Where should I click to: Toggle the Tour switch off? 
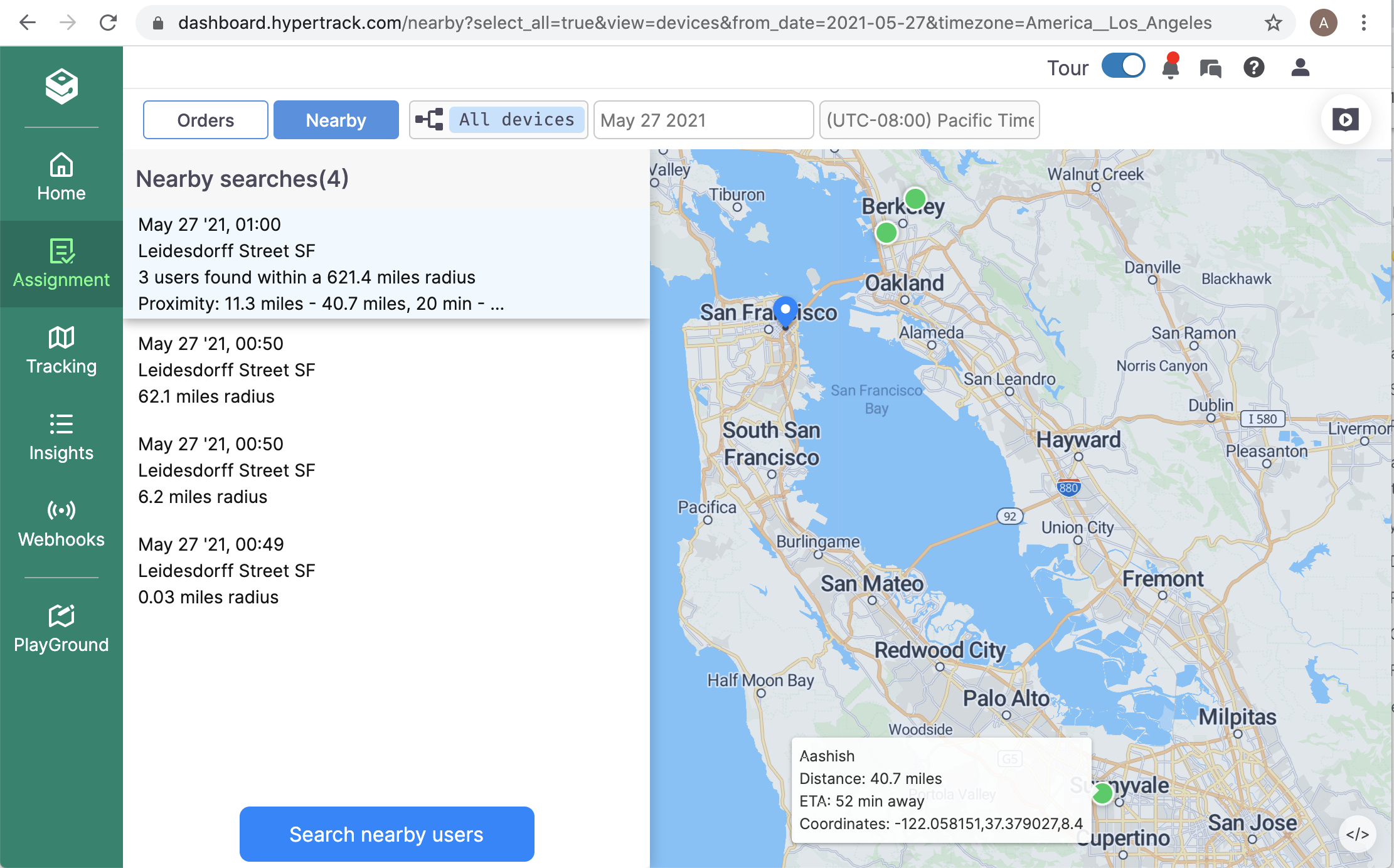[1123, 66]
